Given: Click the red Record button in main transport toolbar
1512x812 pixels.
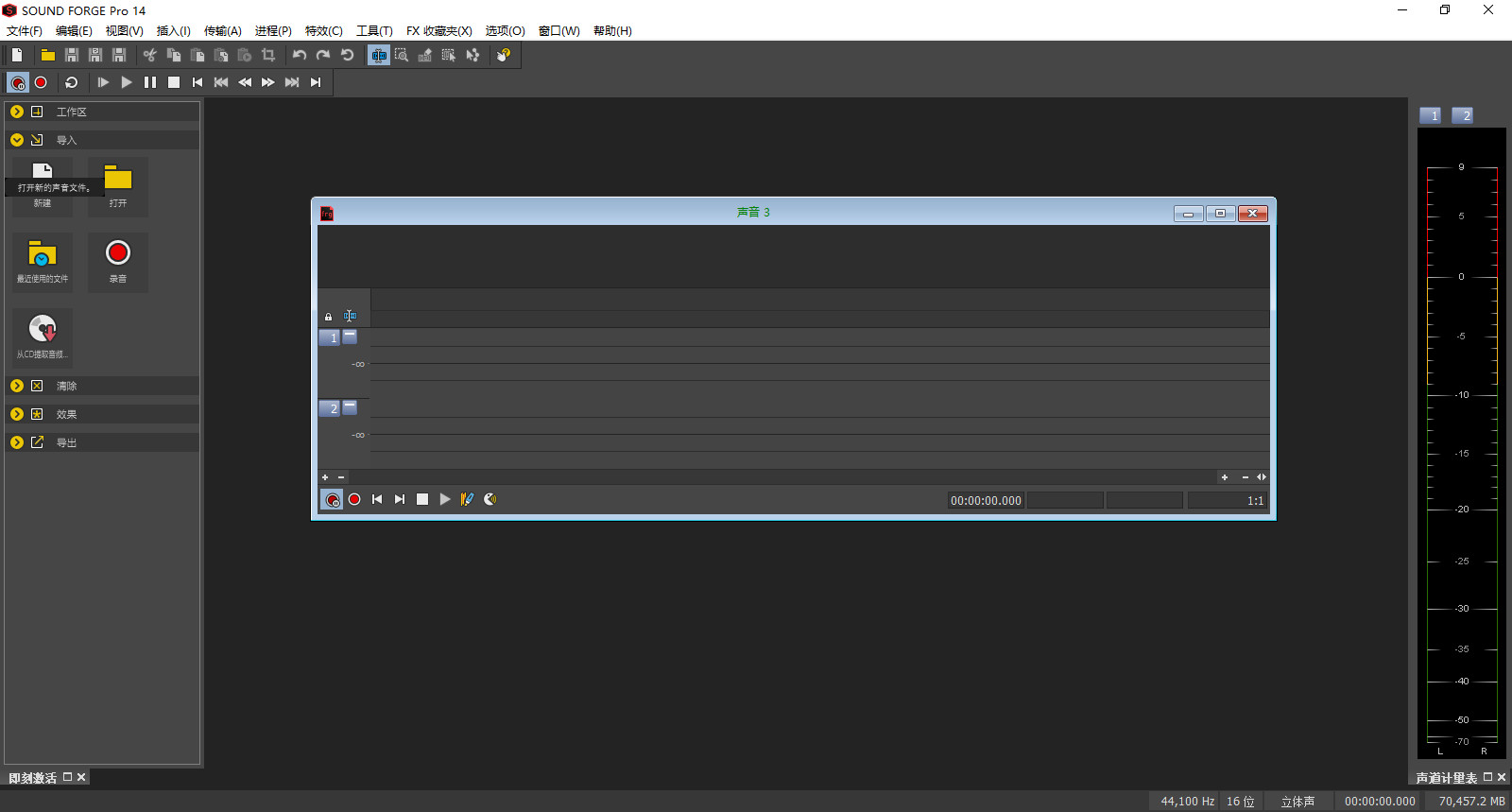Looking at the screenshot, I should point(41,82).
